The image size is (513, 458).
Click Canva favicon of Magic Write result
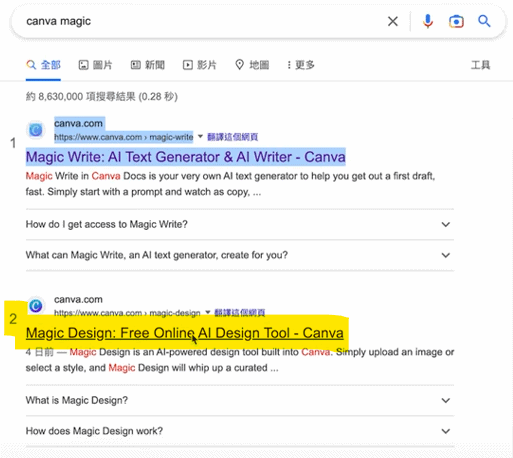pyautogui.click(x=36, y=130)
